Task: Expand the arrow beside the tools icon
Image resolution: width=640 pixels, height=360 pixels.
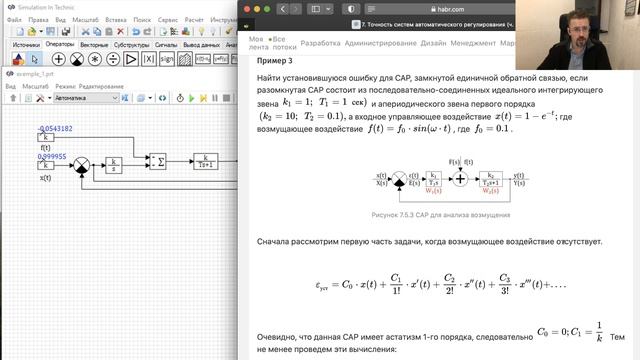Action: point(49,98)
